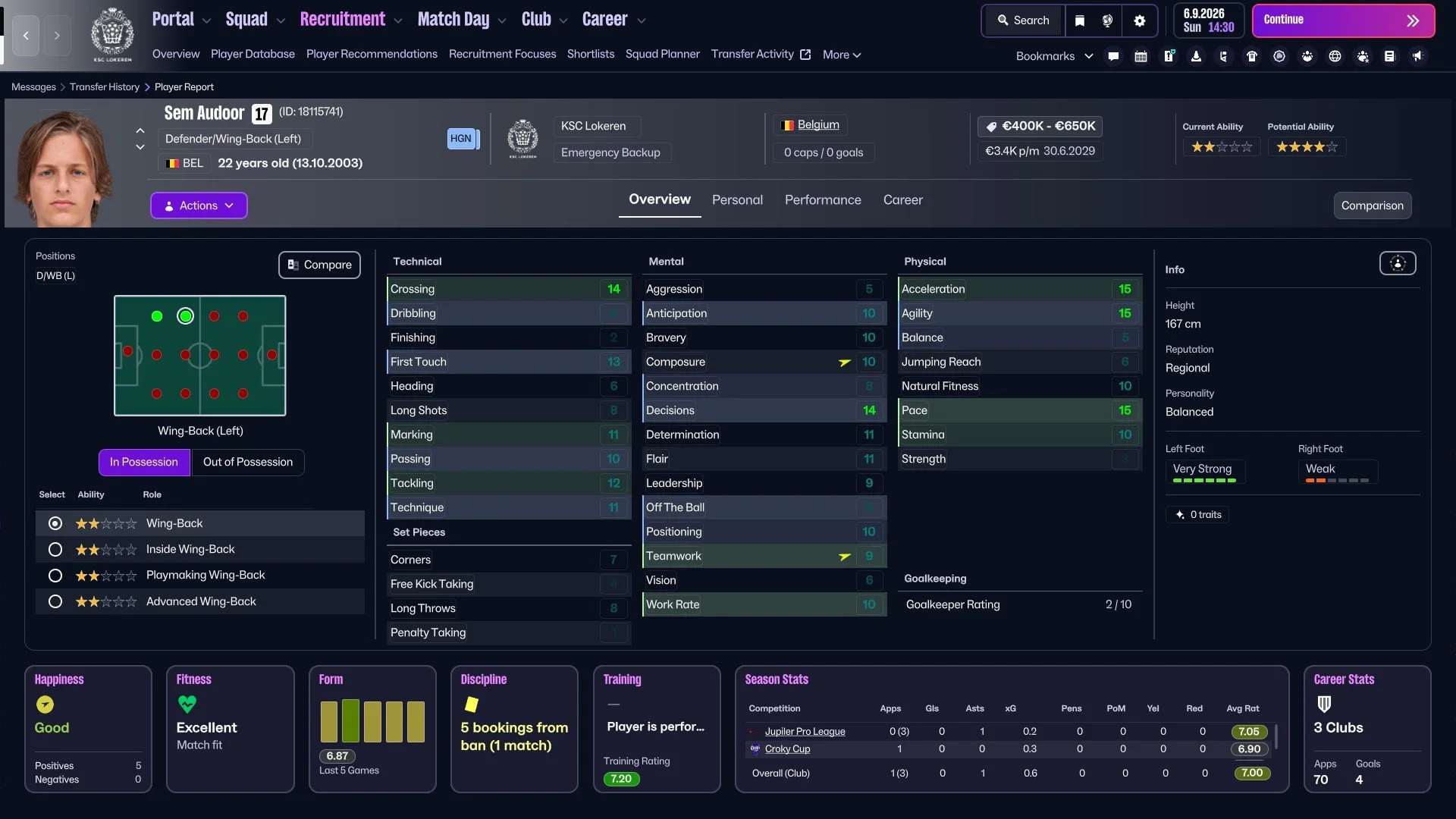Screen dimensions: 1456x819
Task: Select the Playmaking Wing-Back role
Action: (x=55, y=576)
